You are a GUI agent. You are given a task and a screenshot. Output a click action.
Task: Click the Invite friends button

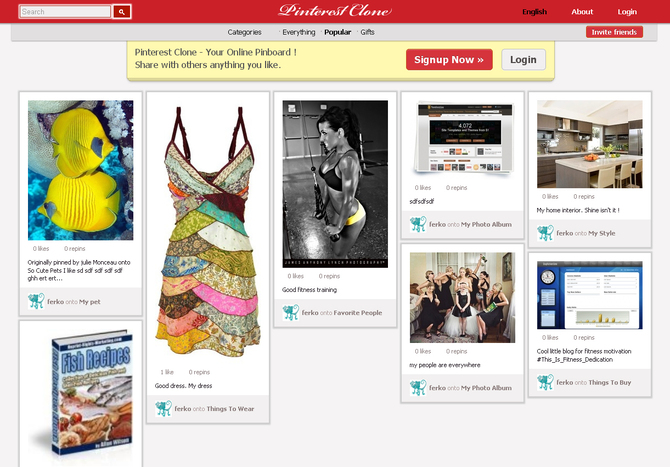coord(614,32)
